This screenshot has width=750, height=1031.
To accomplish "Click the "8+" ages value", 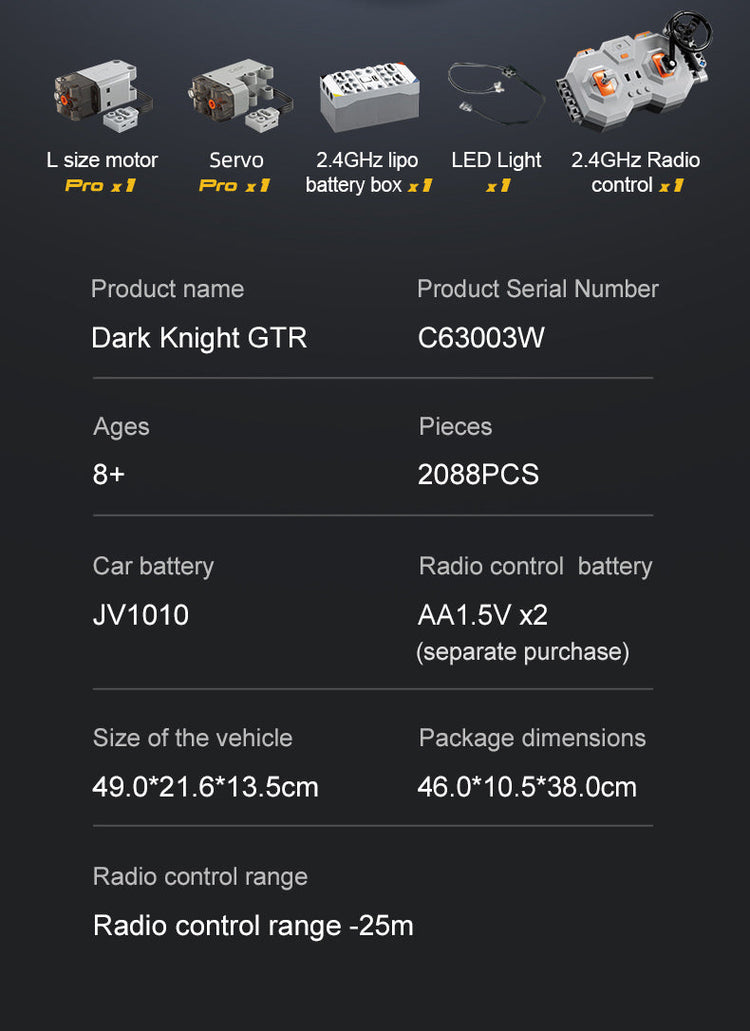I will (109, 474).
